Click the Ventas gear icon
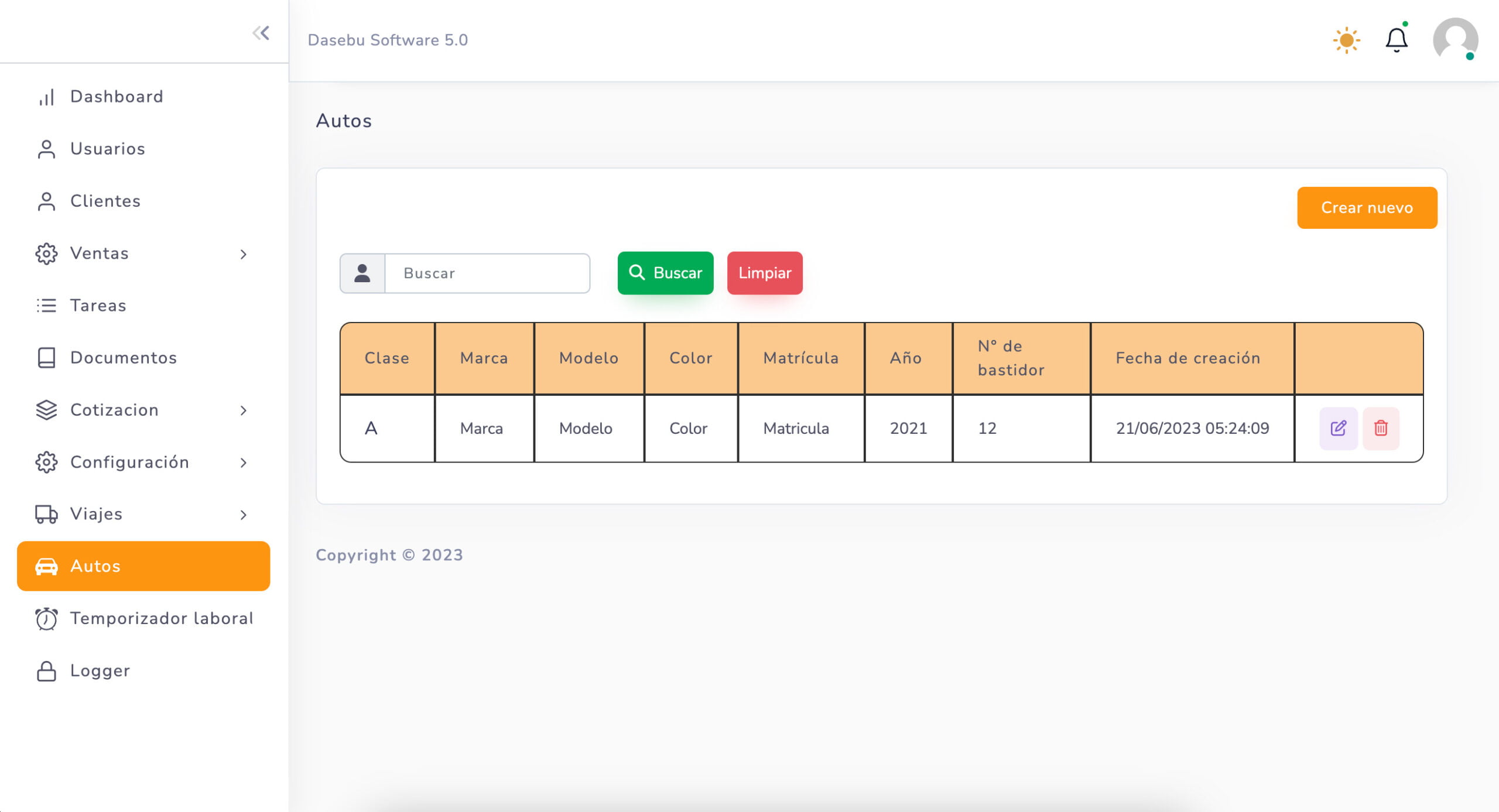 coord(46,253)
